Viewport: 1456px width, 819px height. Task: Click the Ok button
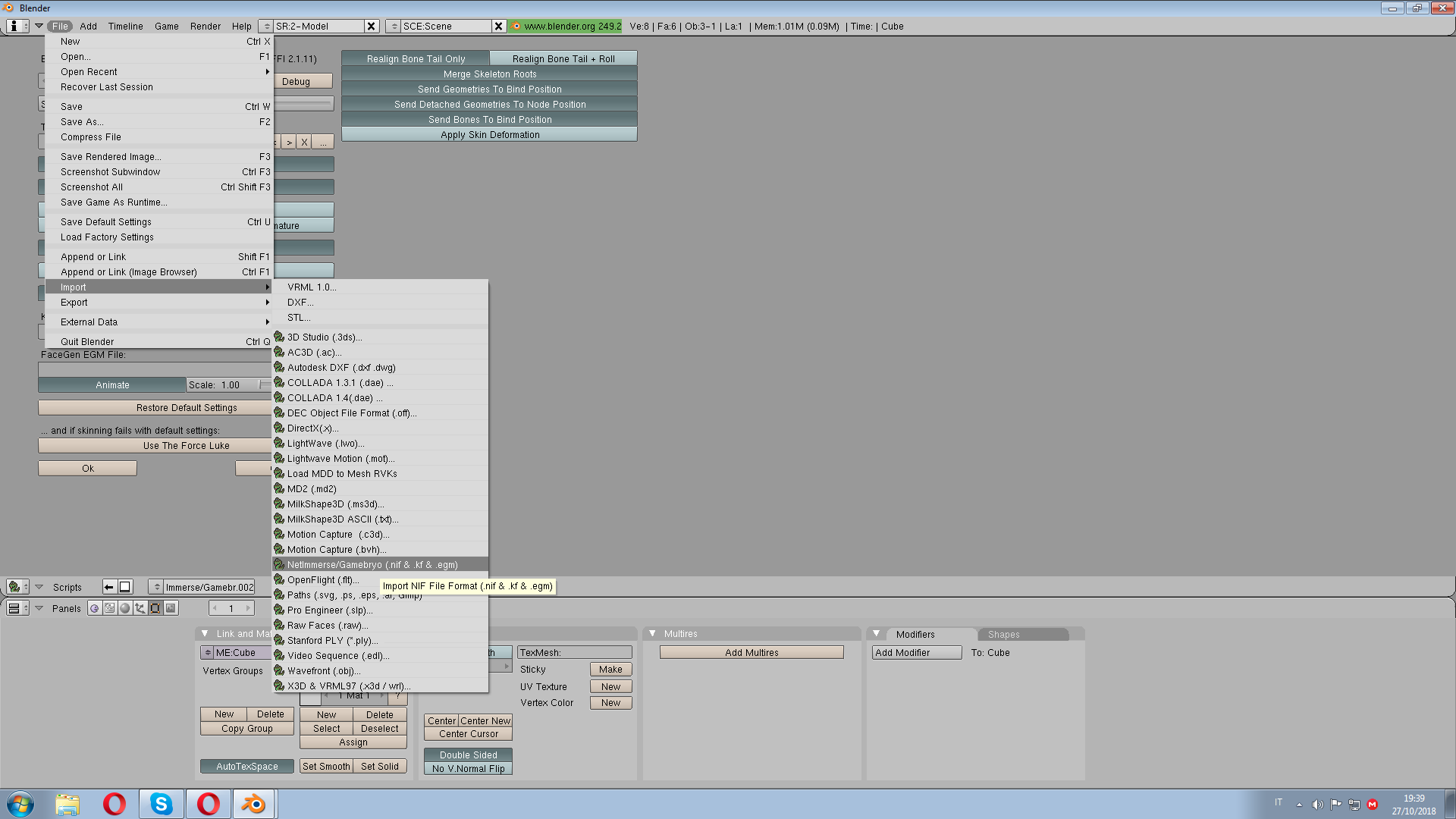point(88,468)
